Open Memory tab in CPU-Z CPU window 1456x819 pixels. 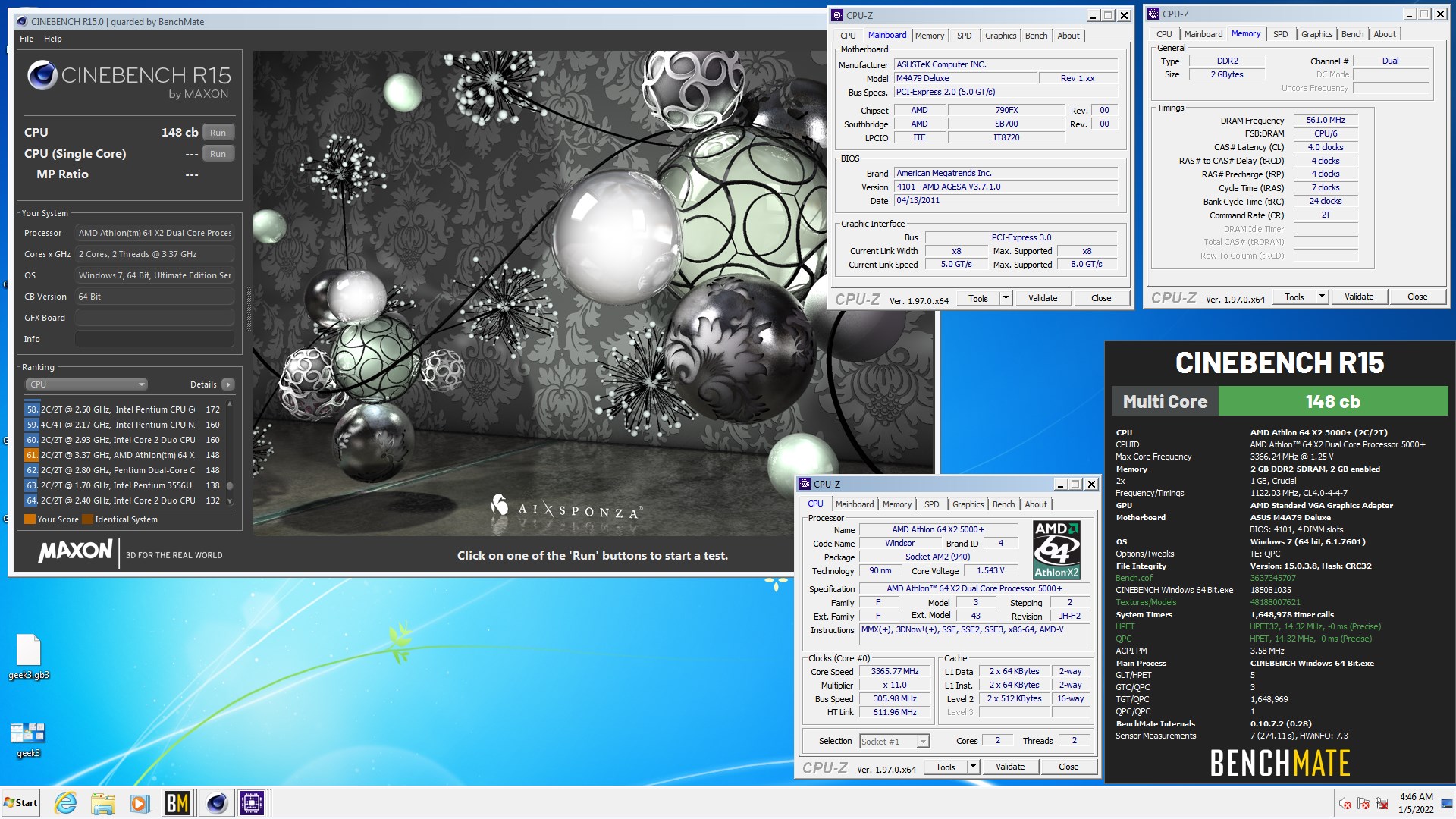tap(897, 504)
